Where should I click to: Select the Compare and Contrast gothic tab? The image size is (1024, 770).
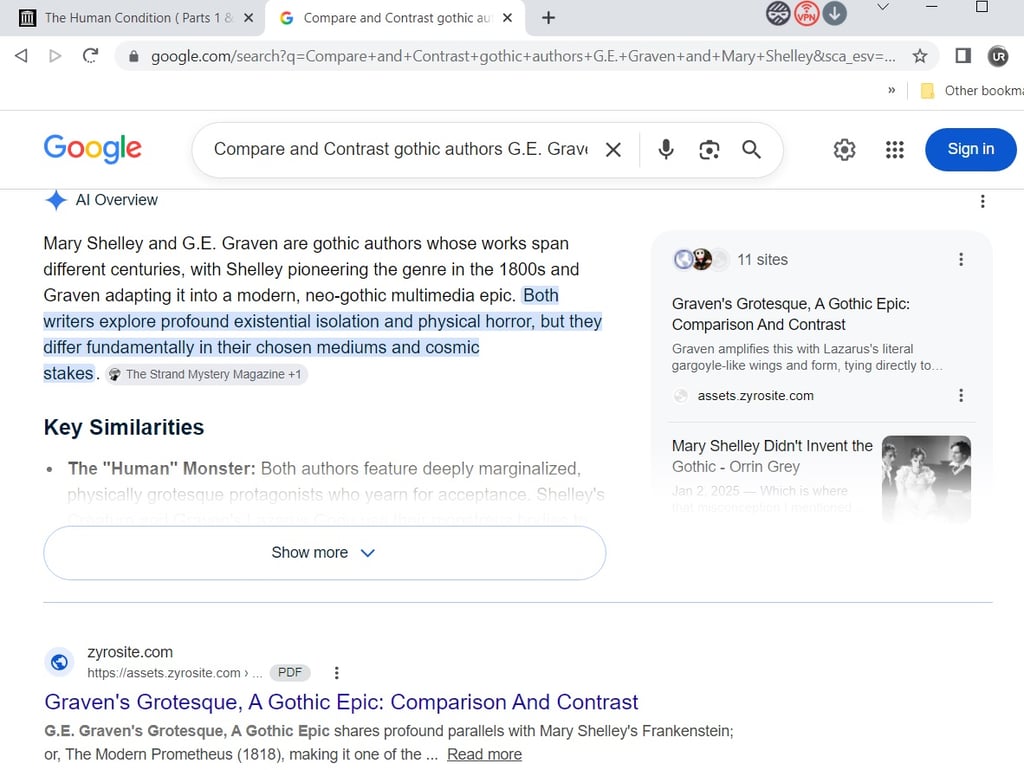[x=395, y=18]
